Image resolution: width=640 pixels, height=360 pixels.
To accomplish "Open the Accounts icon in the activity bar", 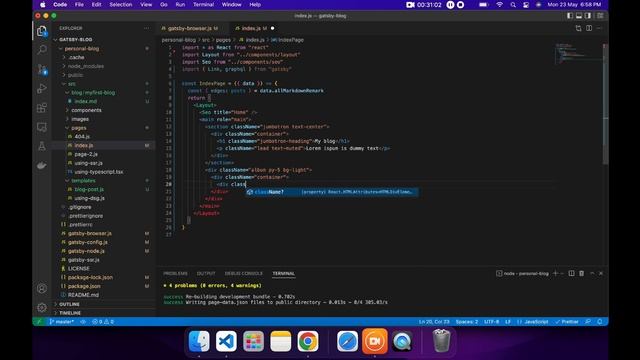I will [42, 288].
